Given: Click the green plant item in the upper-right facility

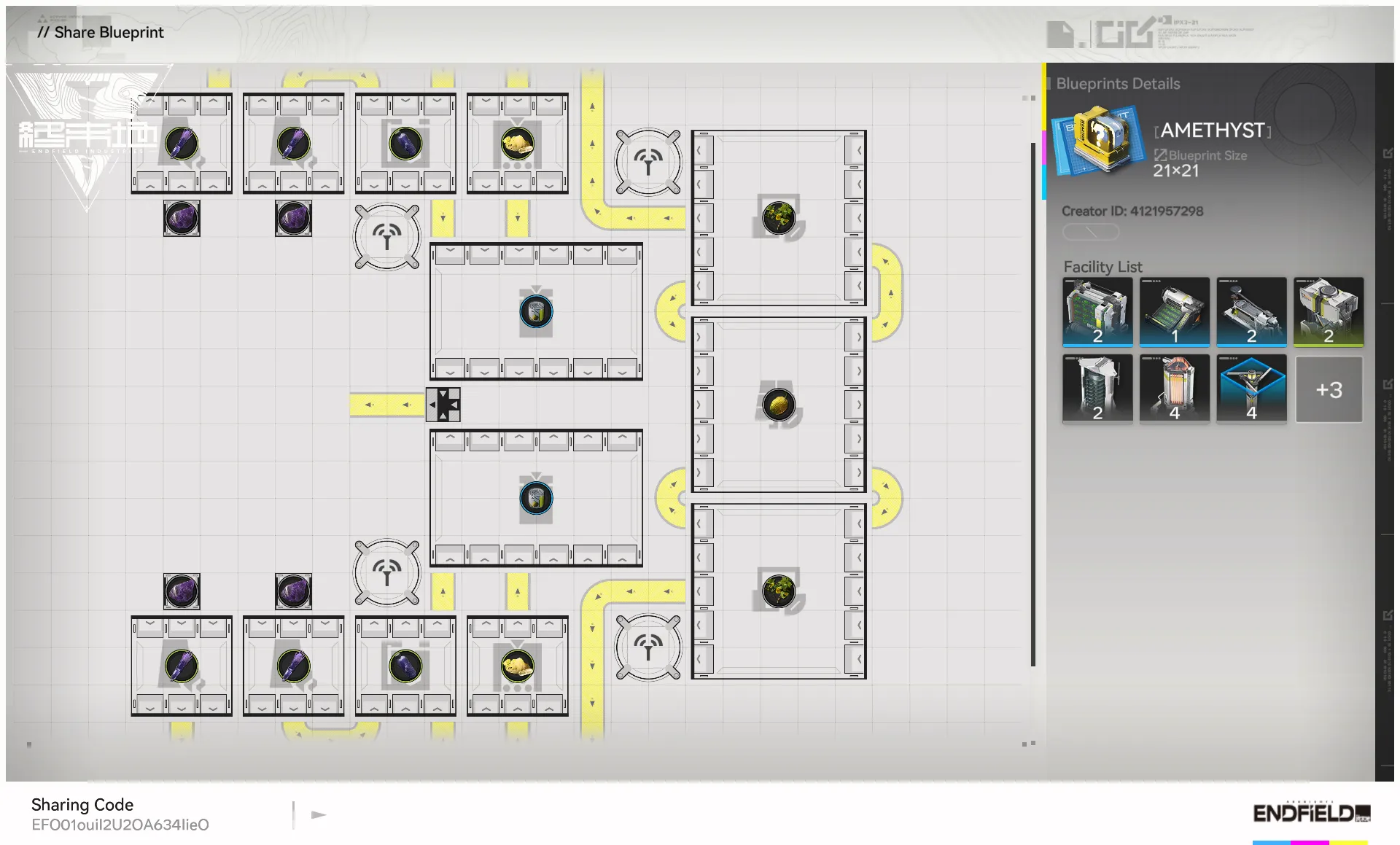Looking at the screenshot, I should point(779,217).
